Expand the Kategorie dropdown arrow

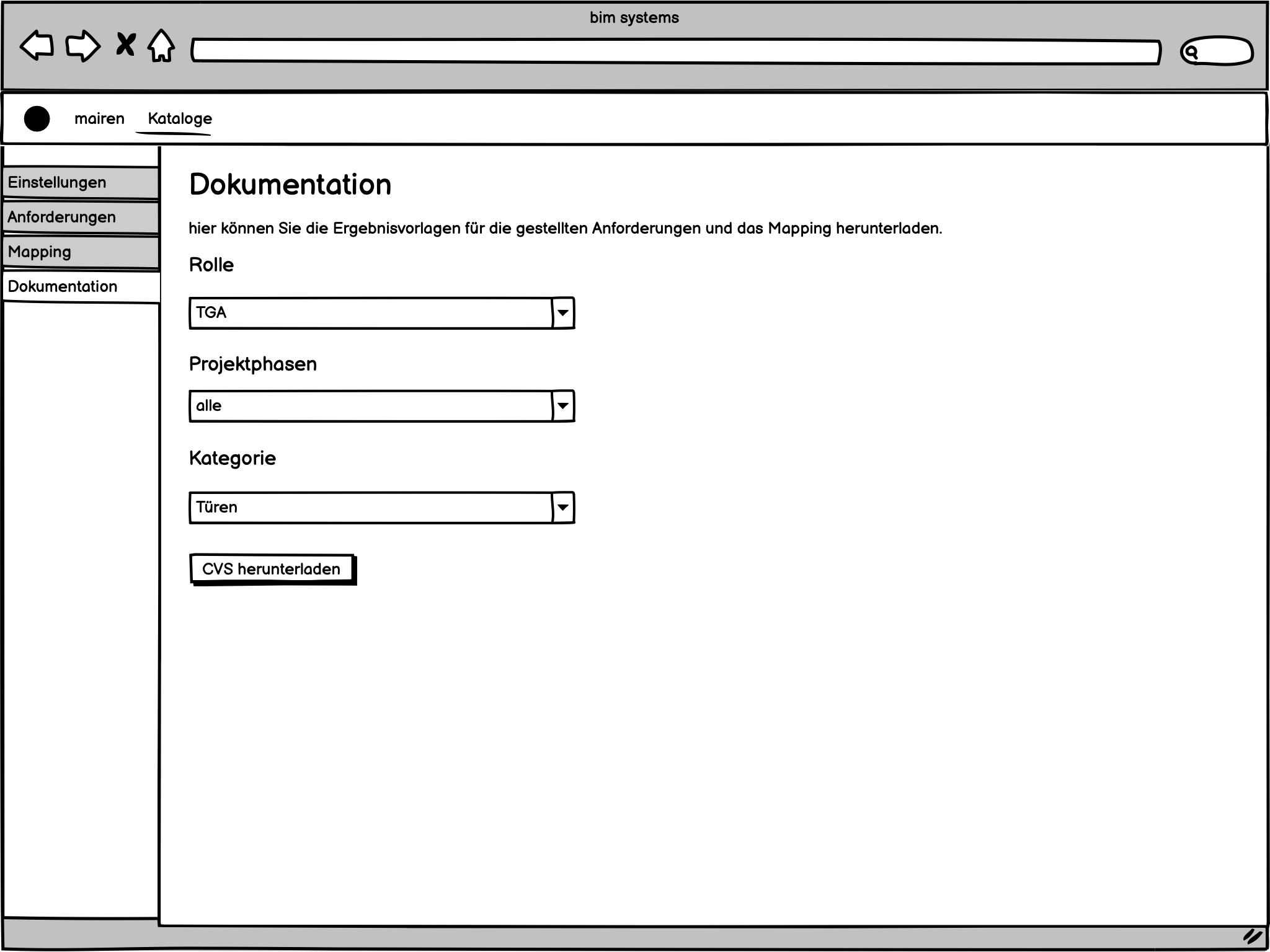pyautogui.click(x=562, y=508)
